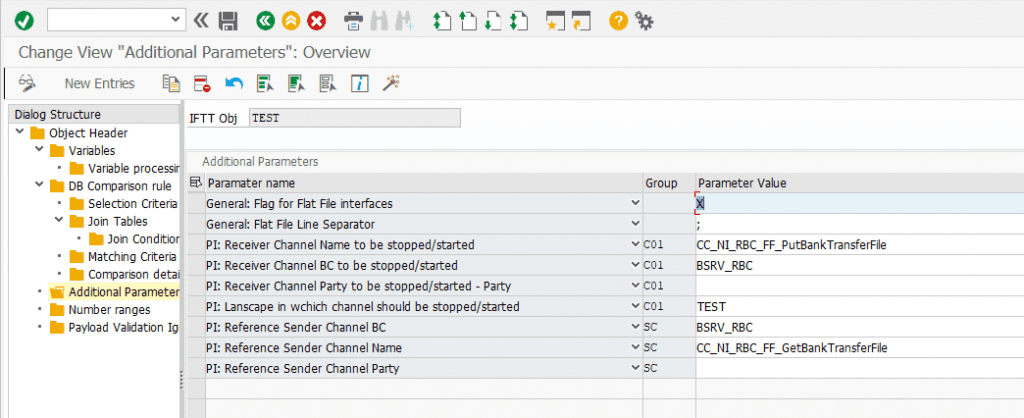Click the table settings icon beside Paramater name
This screenshot has width=1024, height=418.
point(195,183)
